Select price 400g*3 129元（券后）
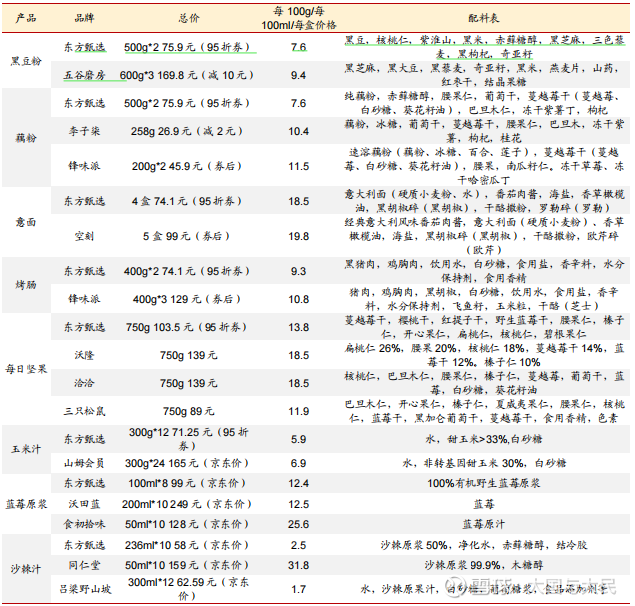The width and height of the screenshot is (635, 606). pyautogui.click(x=187, y=299)
